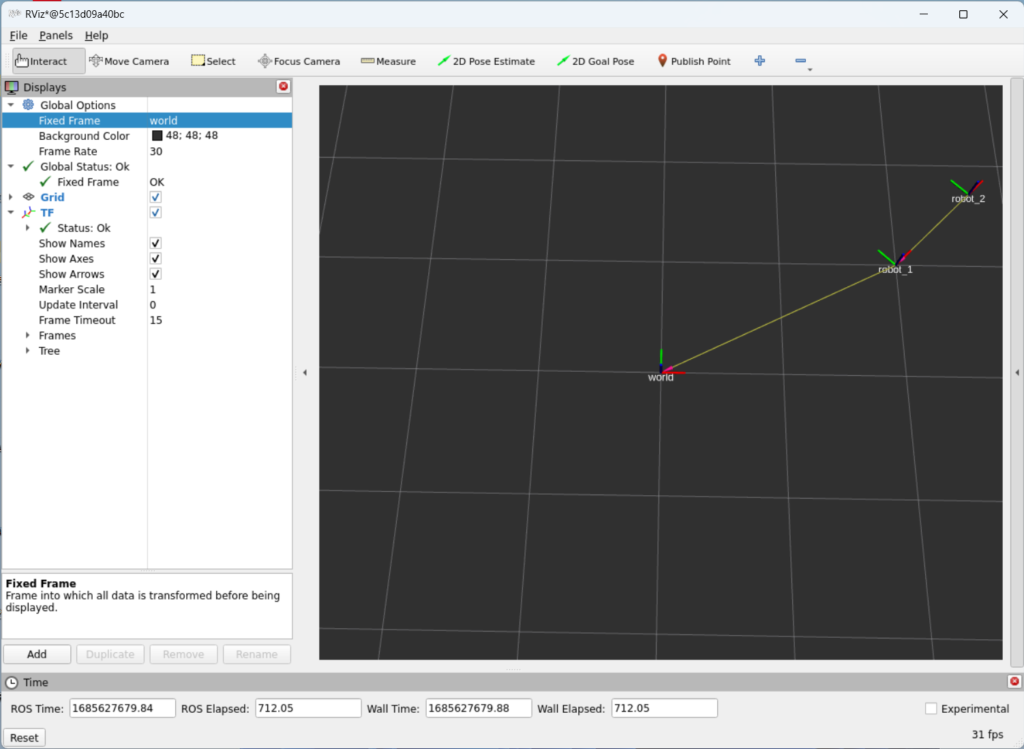Click the Time panel clock icon
The height and width of the screenshot is (749, 1024).
coord(12,682)
